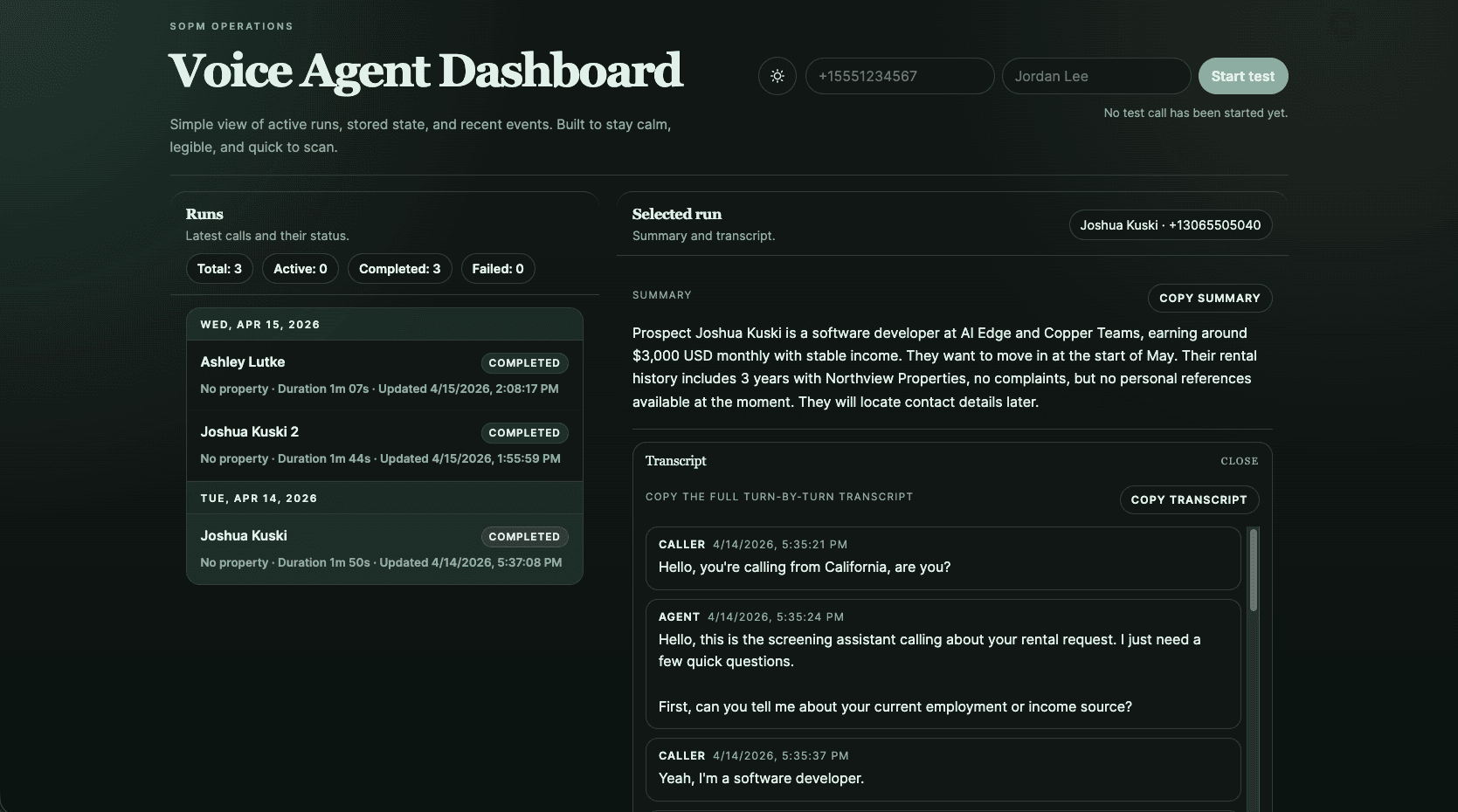Filter runs by Failed: 0
The width and height of the screenshot is (1458, 812).
498,268
